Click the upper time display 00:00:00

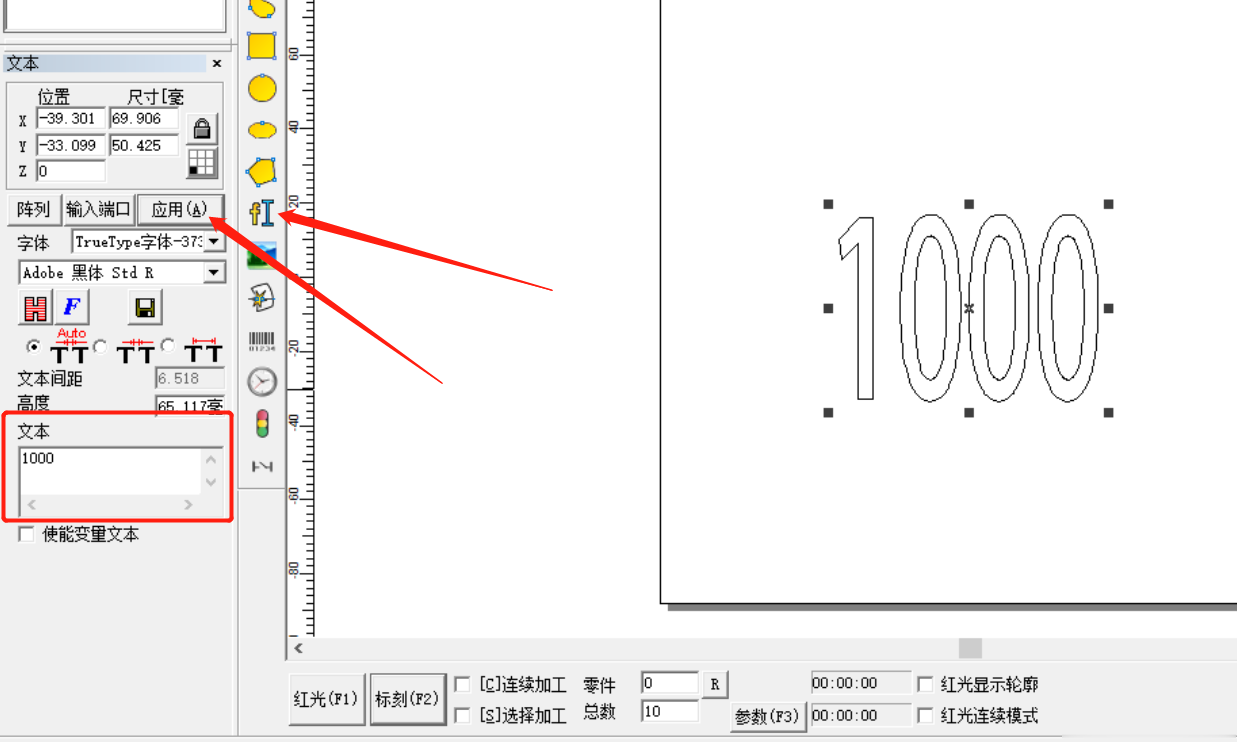(x=861, y=683)
